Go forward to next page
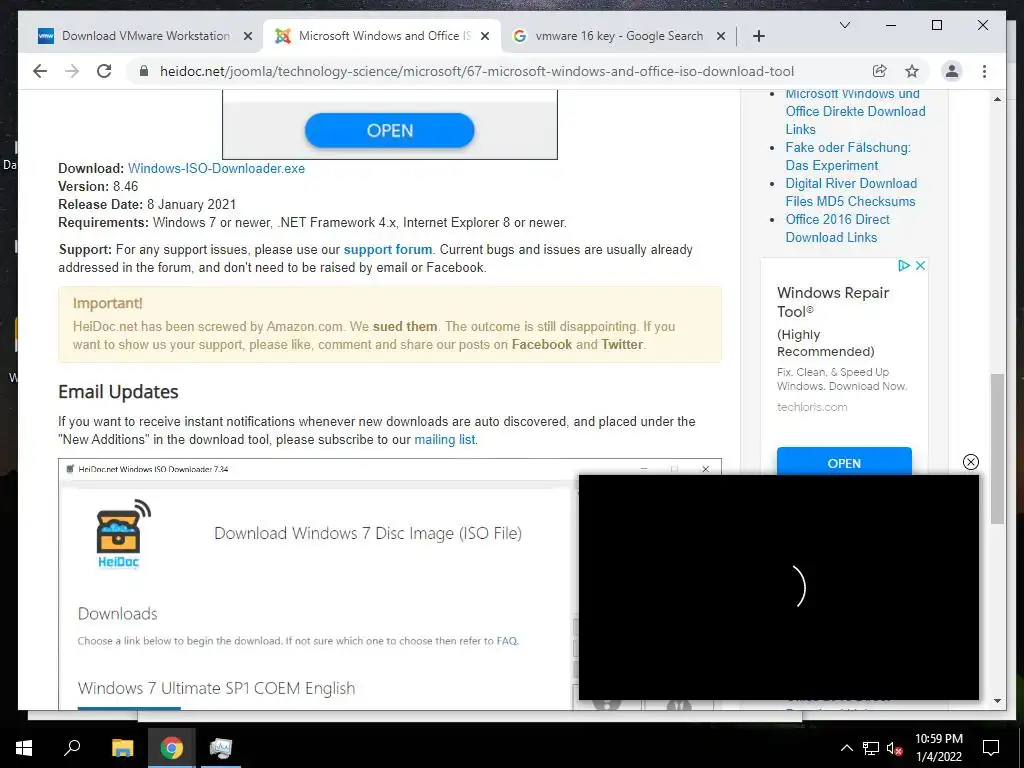 click(72, 71)
